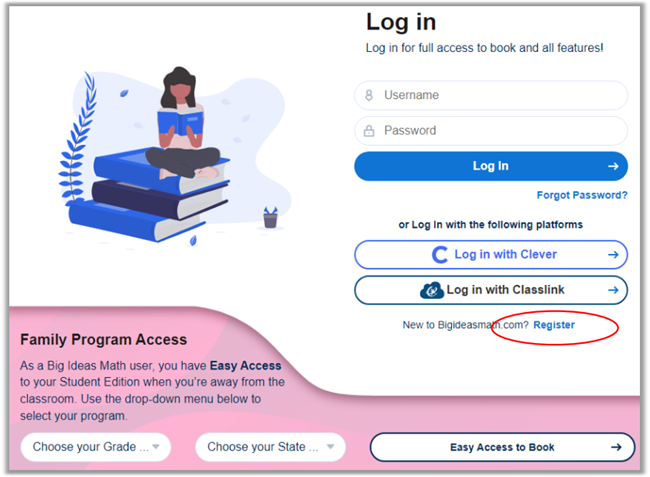Viewport: 650px width, 477px height.
Task: Click the Classlink cloud logo icon
Action: [x=432, y=290]
